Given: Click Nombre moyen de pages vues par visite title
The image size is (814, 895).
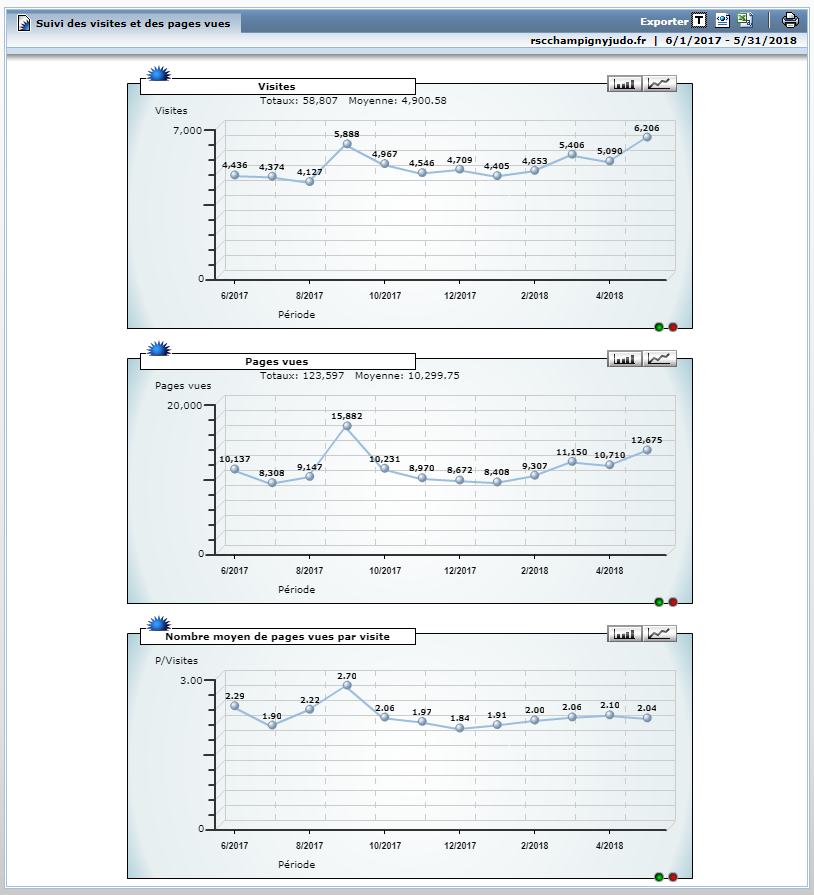Looking at the screenshot, I should [x=277, y=636].
